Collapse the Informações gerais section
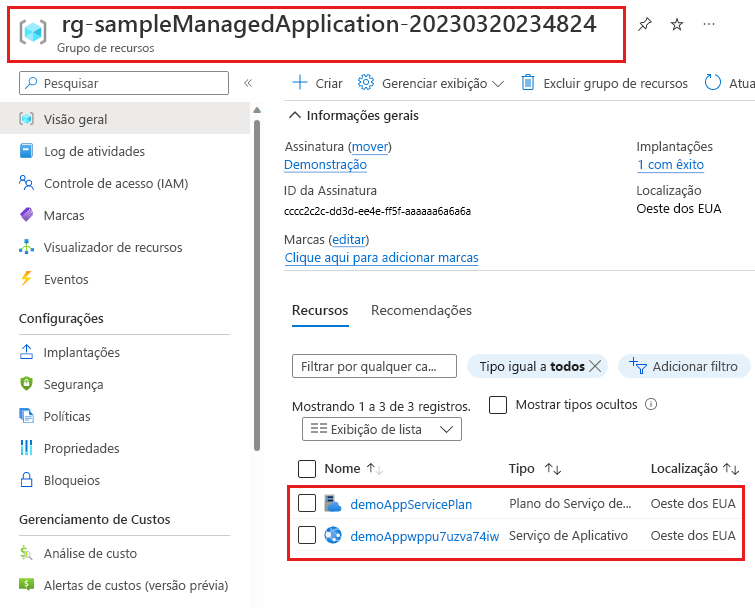This screenshot has width=755, height=608. (296, 116)
